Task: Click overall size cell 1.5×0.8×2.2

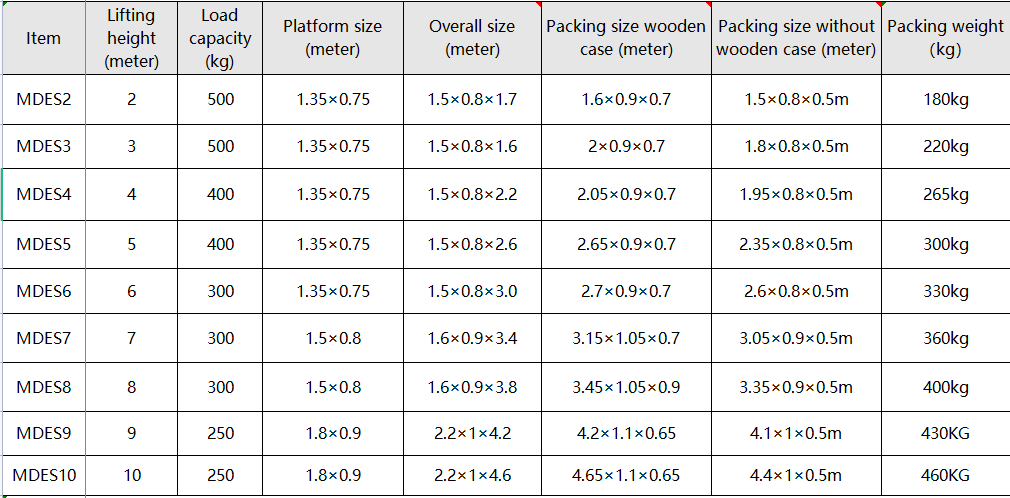Action: click(x=472, y=194)
